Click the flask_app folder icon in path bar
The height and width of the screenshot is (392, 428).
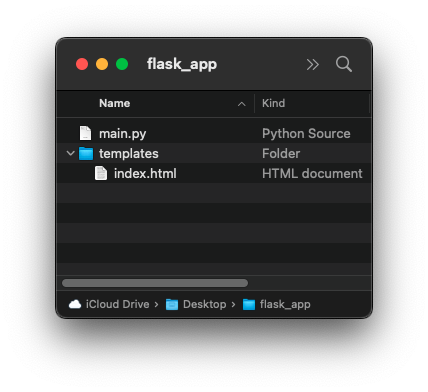coord(249,304)
